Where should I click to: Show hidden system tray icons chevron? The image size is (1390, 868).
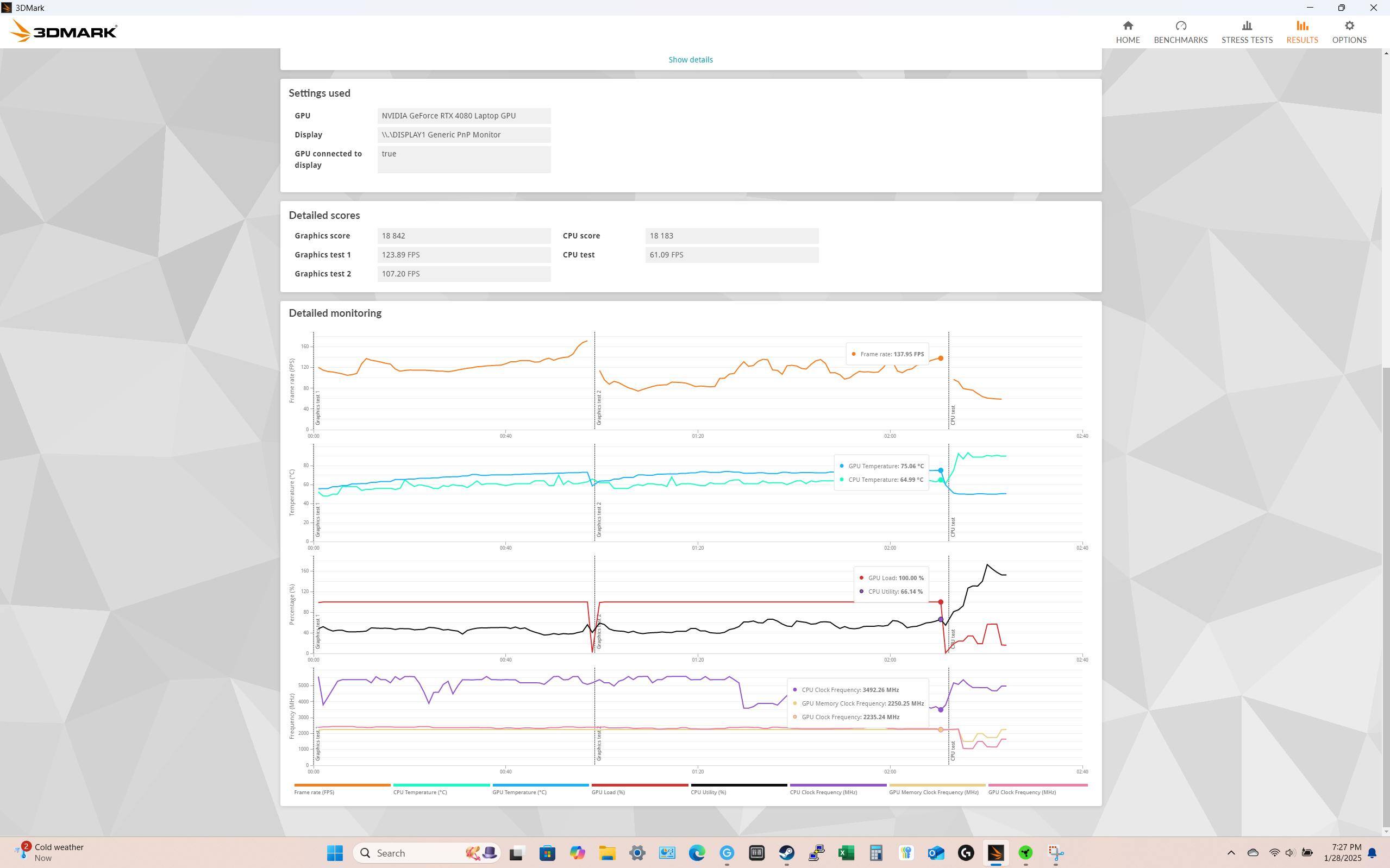point(1230,853)
